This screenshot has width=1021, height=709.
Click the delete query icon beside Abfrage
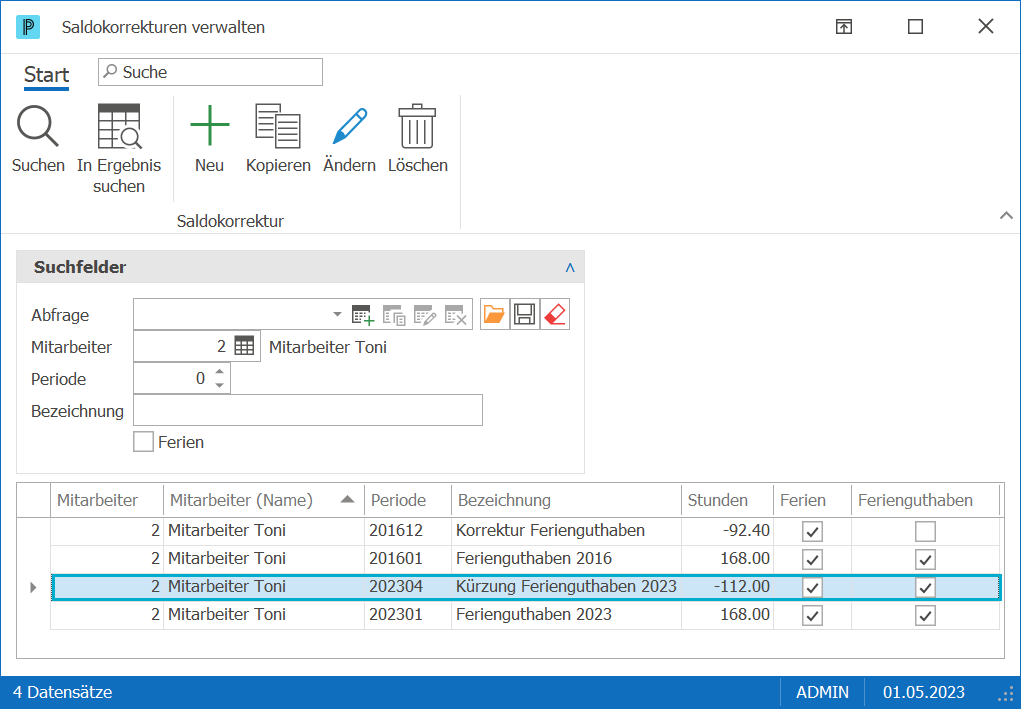click(456, 314)
